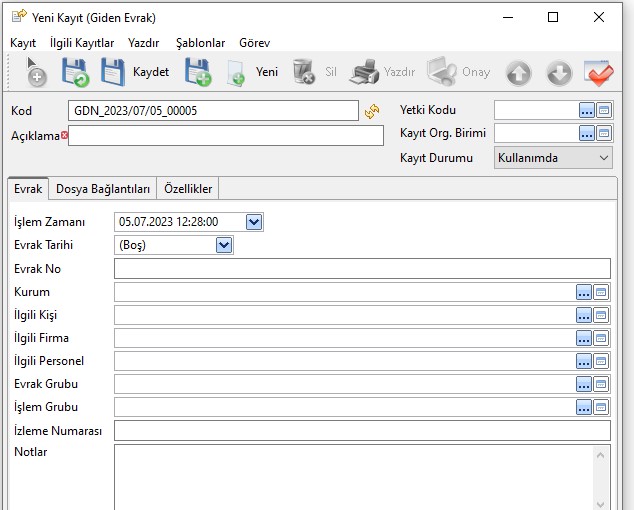The image size is (634, 510).
Task: Click the Evrak No input field
Action: click(361, 268)
